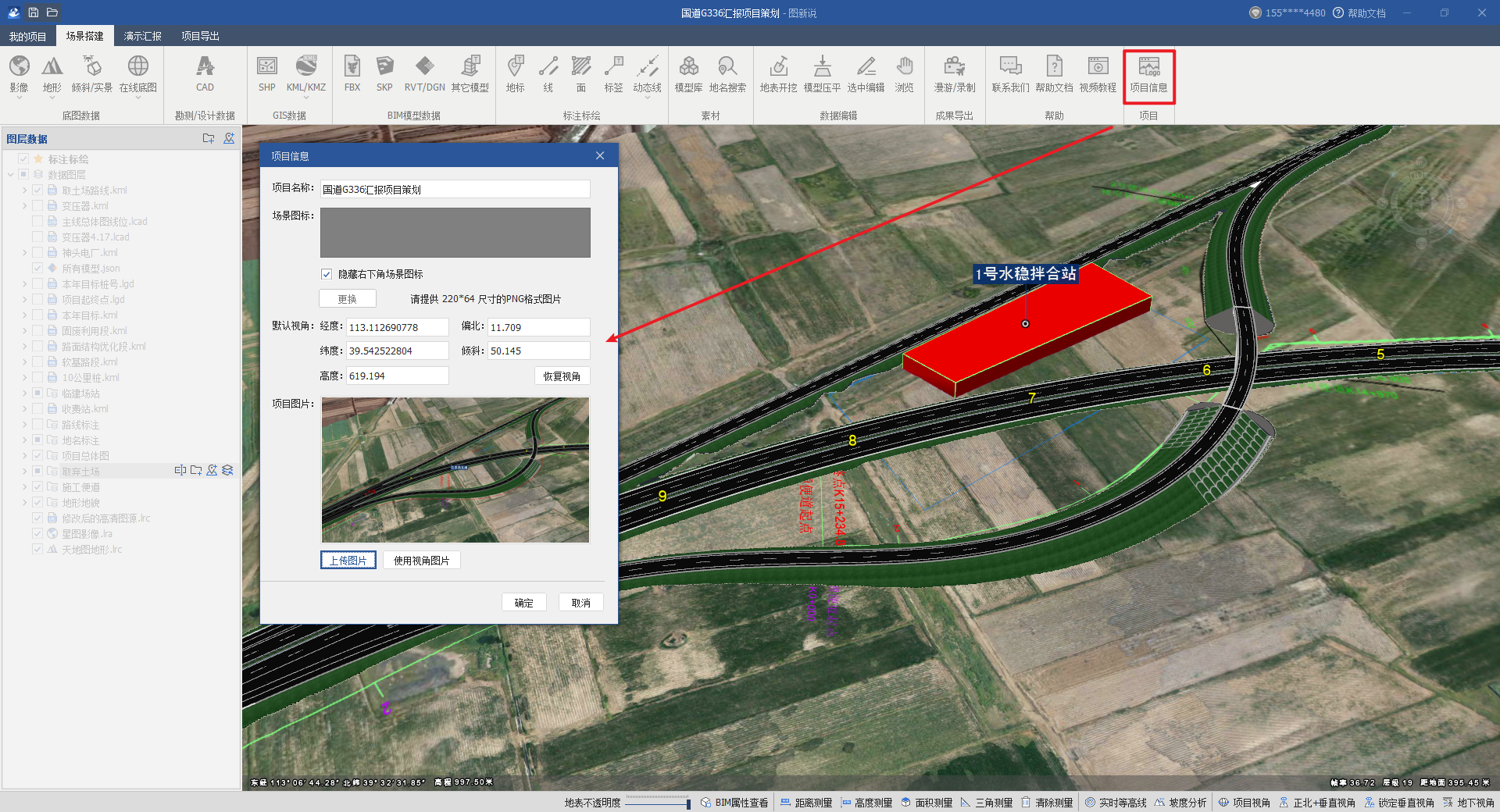Viewport: 1500px width, 812px height.
Task: Uncheck the 星图影像.lra layer checkbox
Action: click(x=37, y=534)
